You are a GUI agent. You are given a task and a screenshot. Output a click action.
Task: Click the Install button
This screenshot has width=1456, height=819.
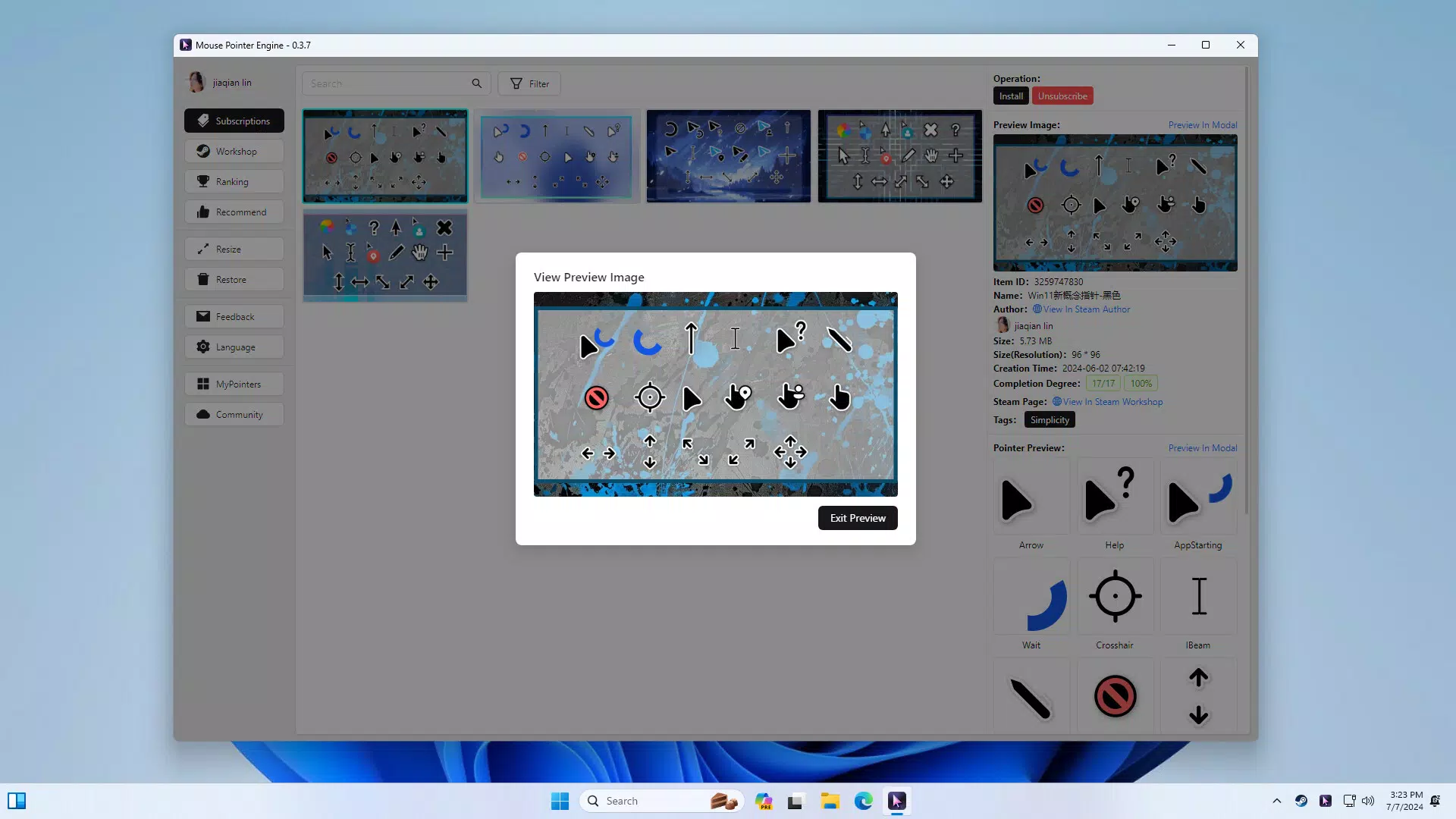point(1011,96)
